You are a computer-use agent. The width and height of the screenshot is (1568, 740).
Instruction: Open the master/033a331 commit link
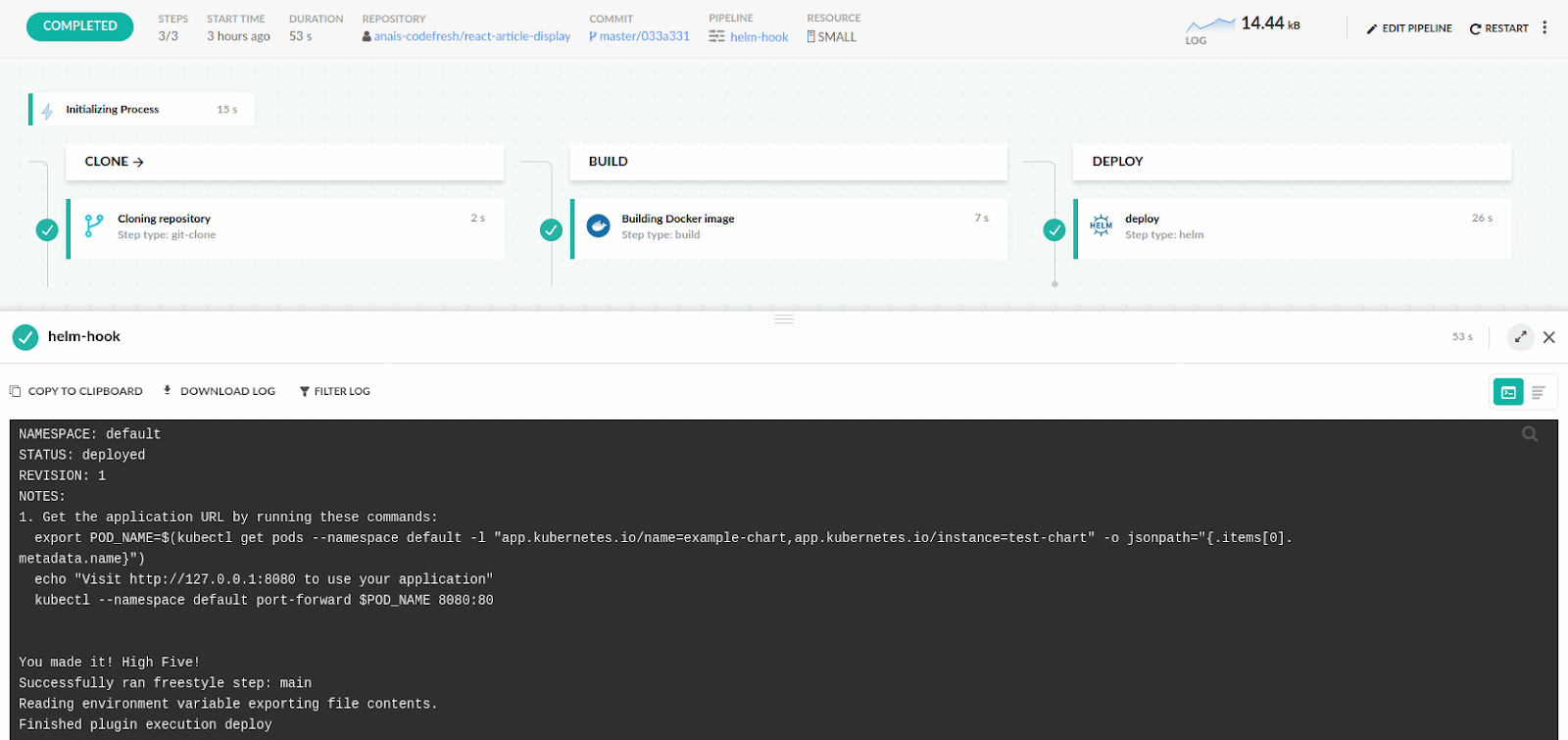coord(644,36)
